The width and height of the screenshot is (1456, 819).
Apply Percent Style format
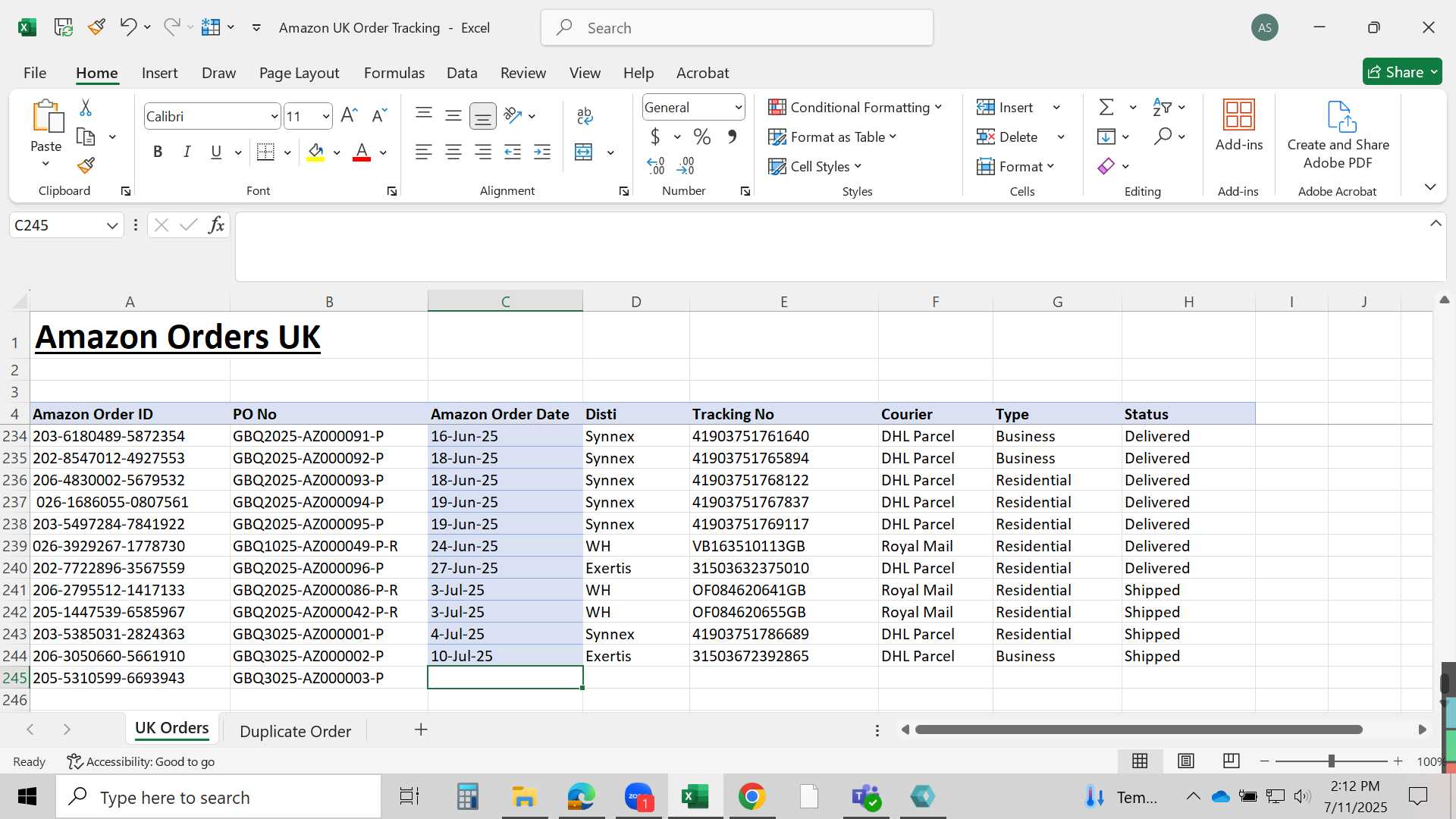[702, 136]
